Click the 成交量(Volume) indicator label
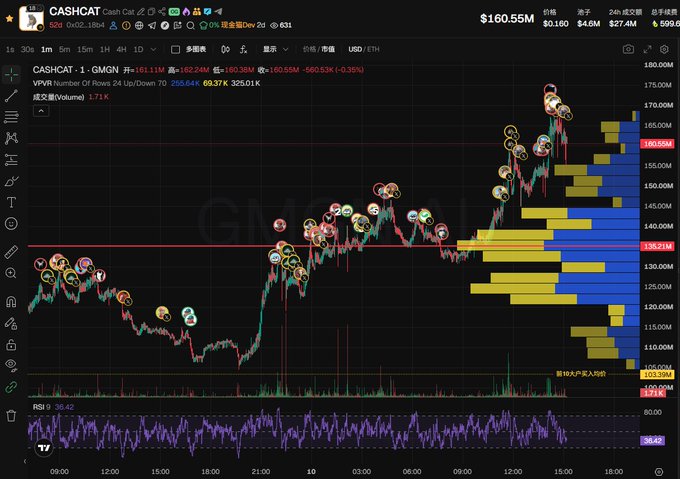The height and width of the screenshot is (479, 680). (x=59, y=97)
